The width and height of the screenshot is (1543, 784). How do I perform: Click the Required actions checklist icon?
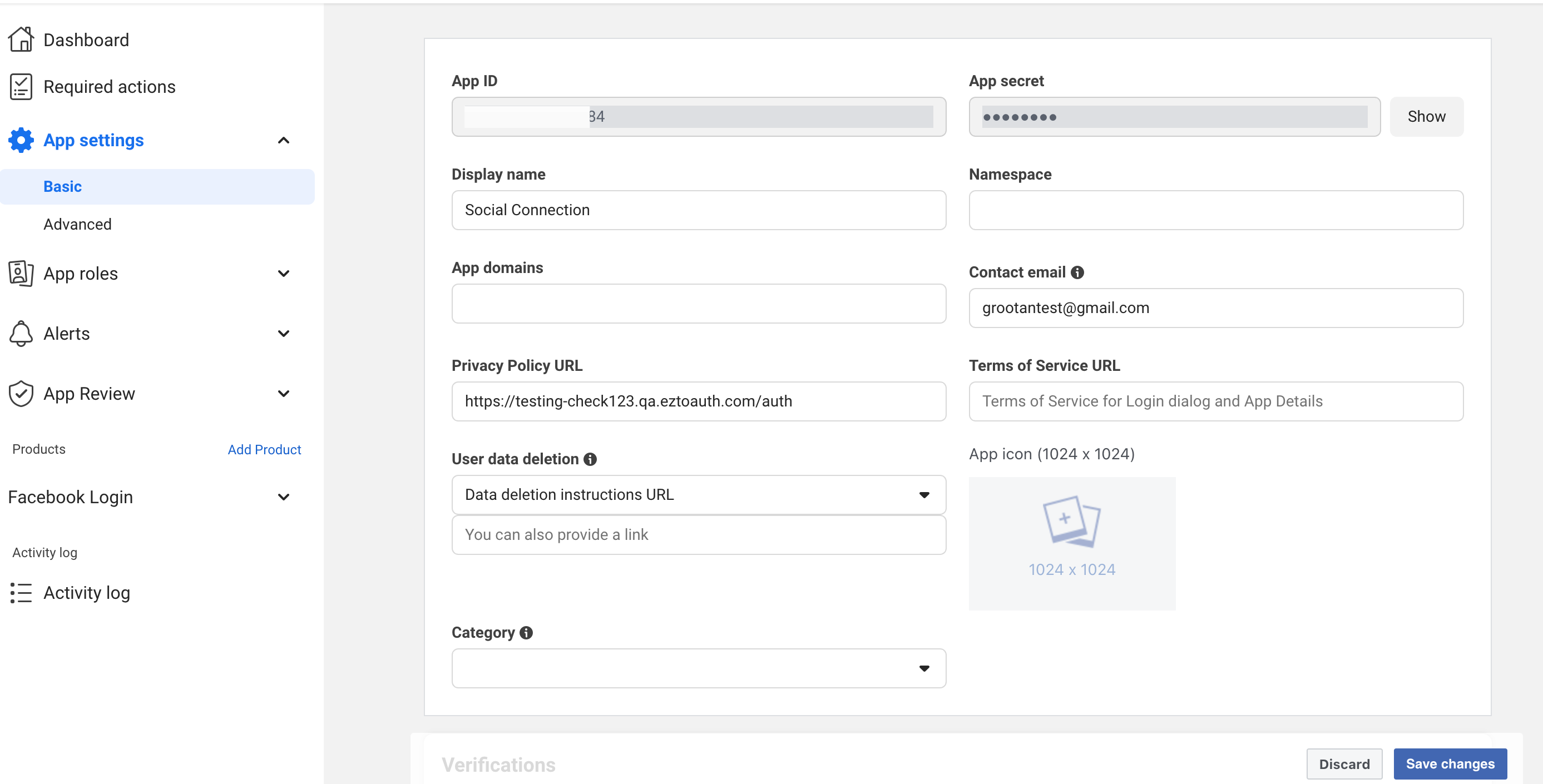point(21,87)
